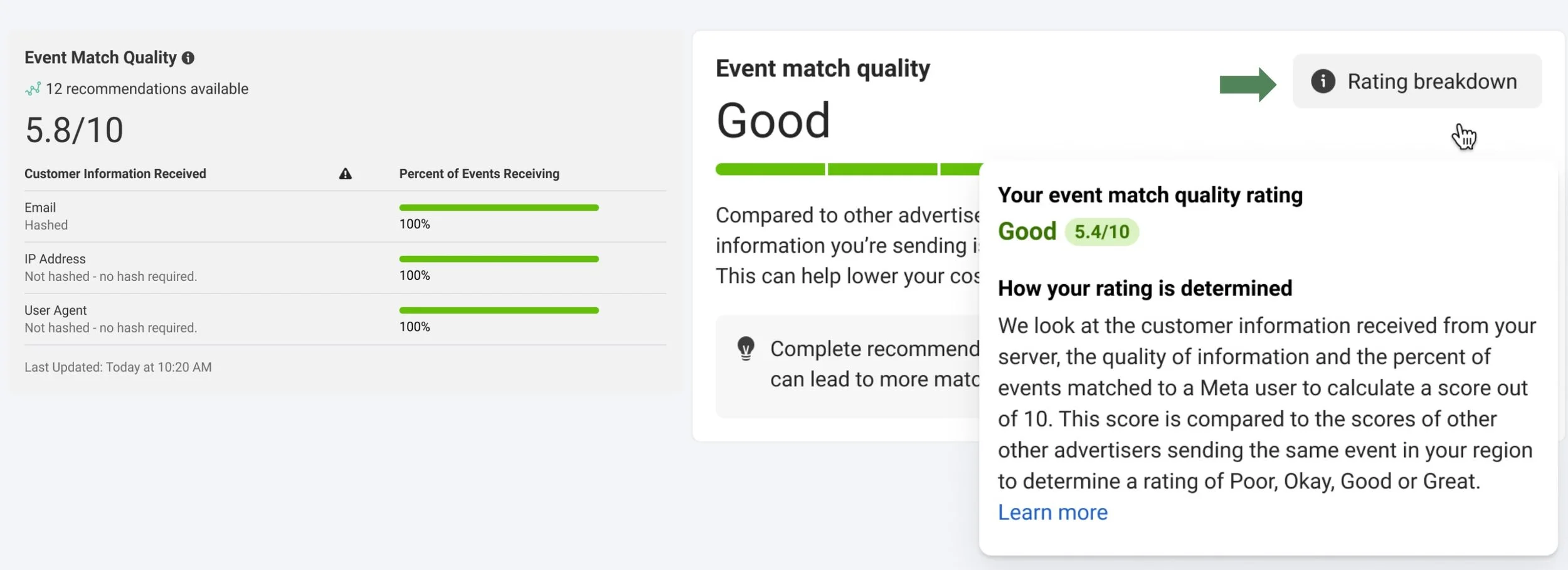
Task: Open the 12 recommendations available link
Action: click(147, 89)
